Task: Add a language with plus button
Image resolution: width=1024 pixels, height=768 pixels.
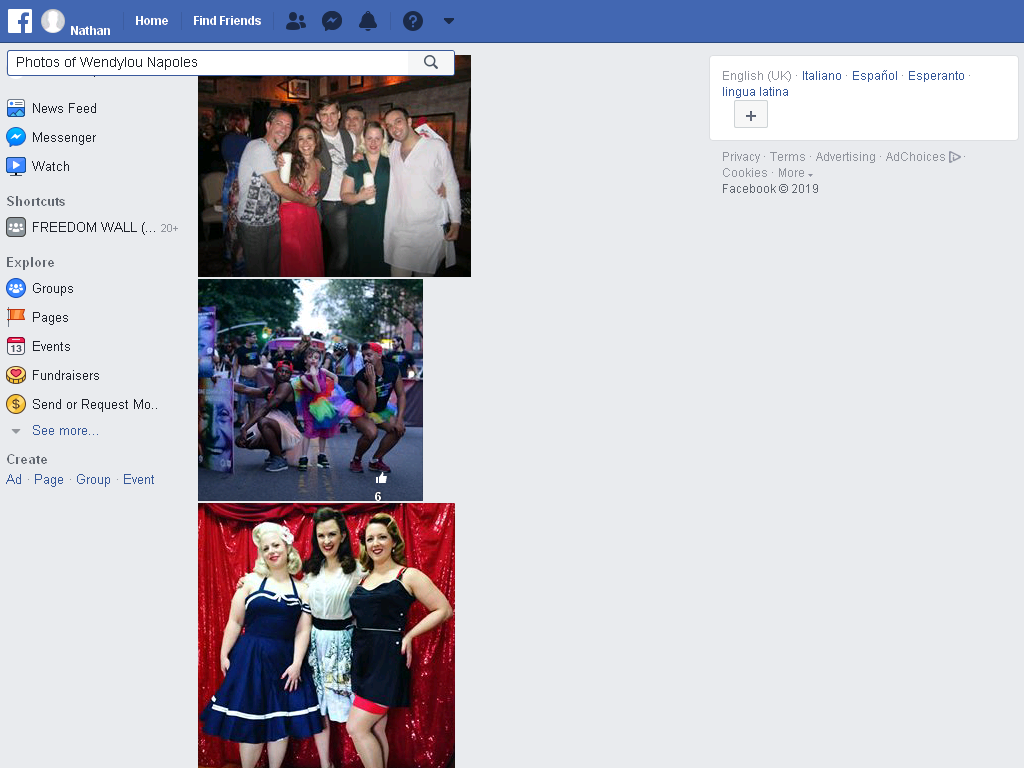Action: (x=751, y=116)
